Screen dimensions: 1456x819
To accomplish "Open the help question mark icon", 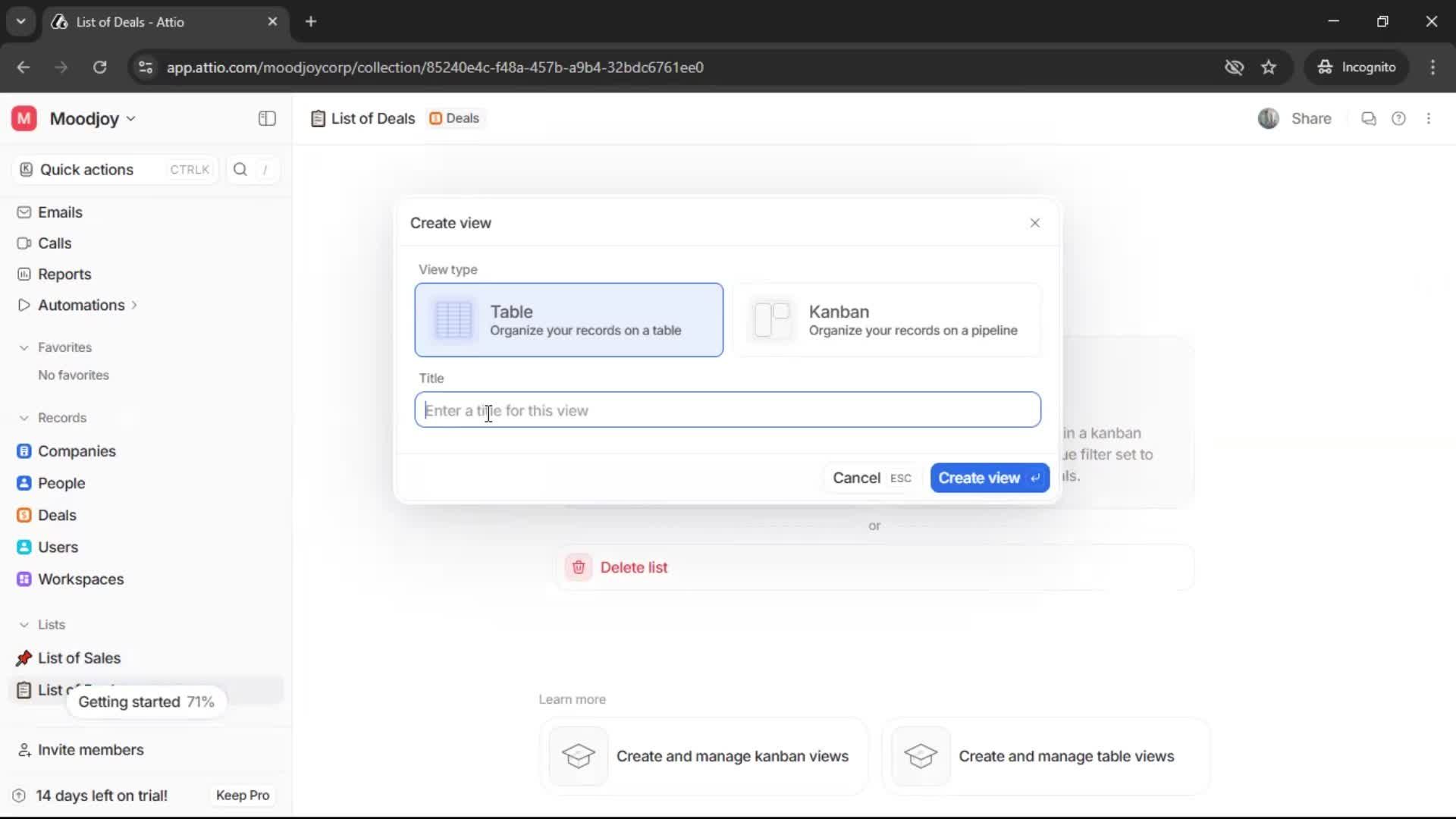I will (1399, 118).
